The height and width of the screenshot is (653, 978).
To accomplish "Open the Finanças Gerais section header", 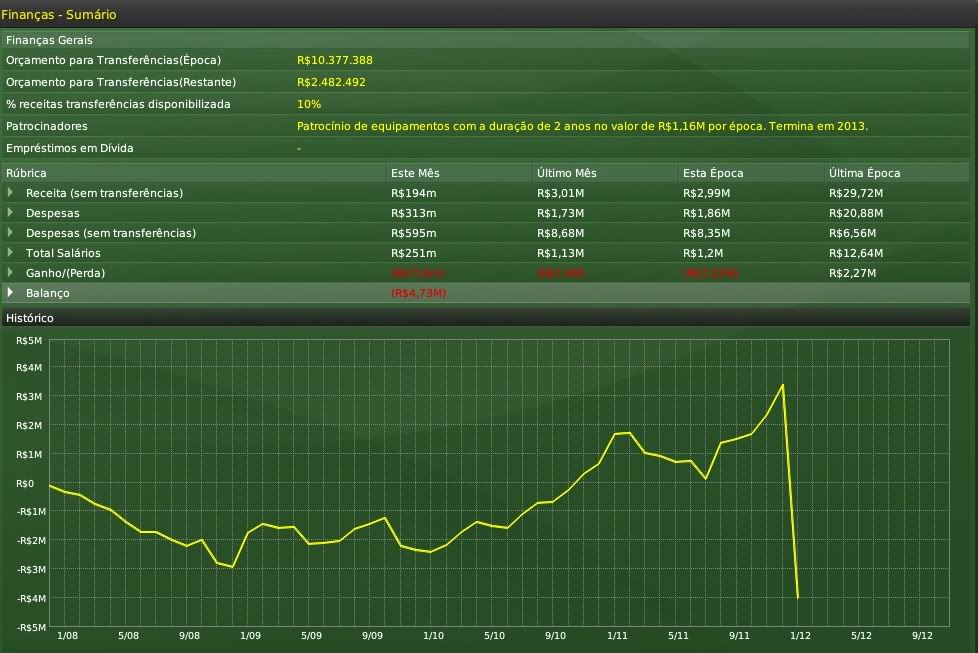I will coord(50,40).
